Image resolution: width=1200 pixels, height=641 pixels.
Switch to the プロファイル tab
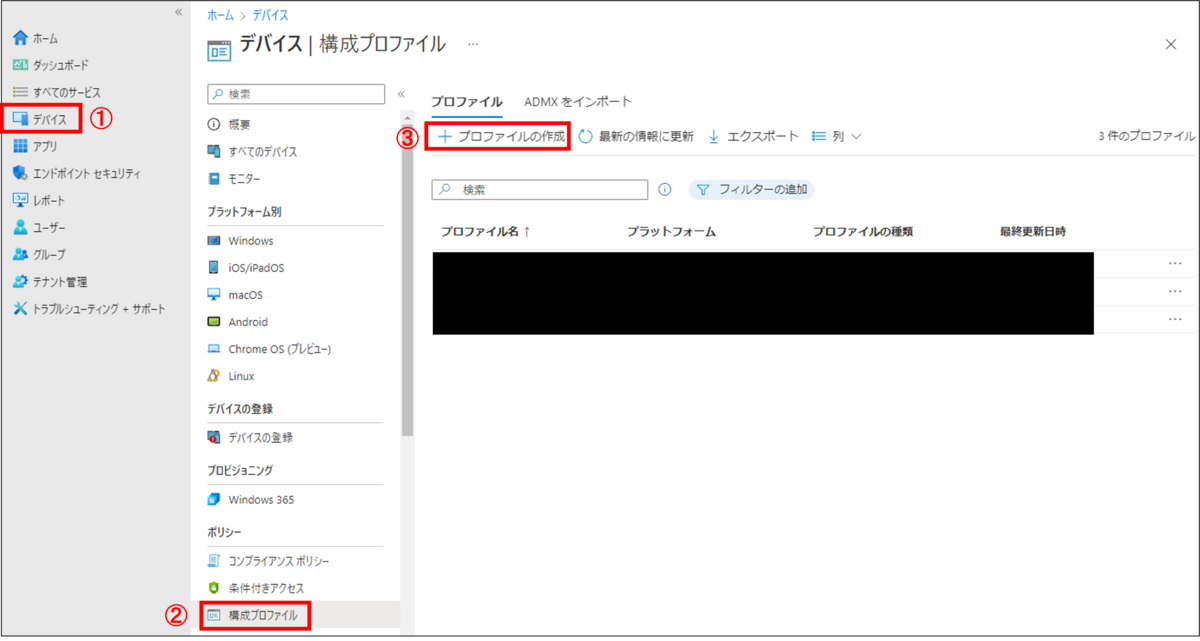pyautogui.click(x=466, y=102)
